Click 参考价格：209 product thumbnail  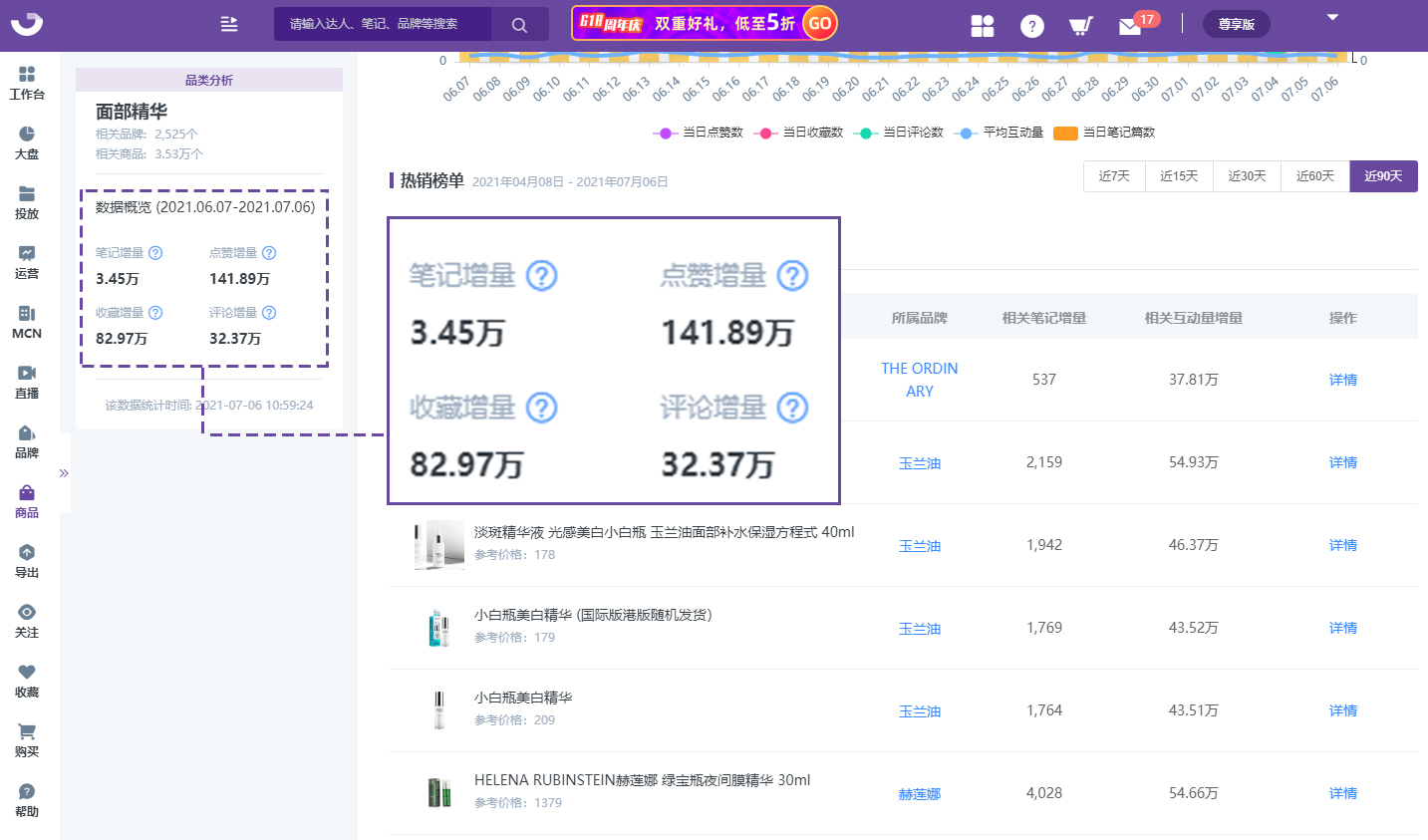click(x=438, y=710)
